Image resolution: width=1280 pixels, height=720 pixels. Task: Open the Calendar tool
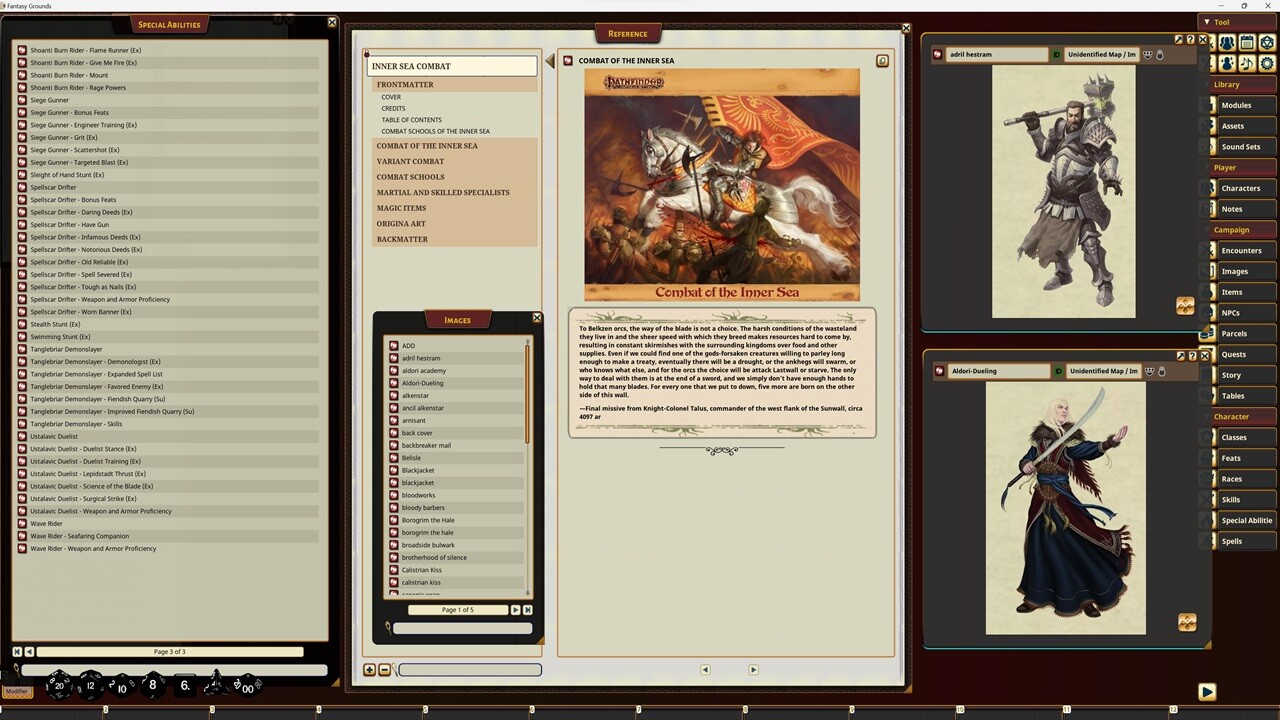click(1245, 42)
